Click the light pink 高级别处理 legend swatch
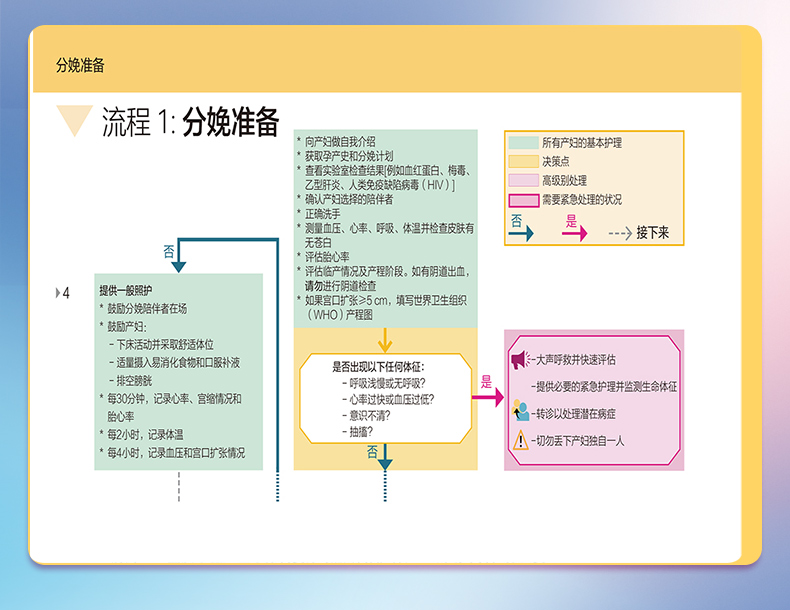The image size is (790, 610). pyautogui.click(x=523, y=180)
